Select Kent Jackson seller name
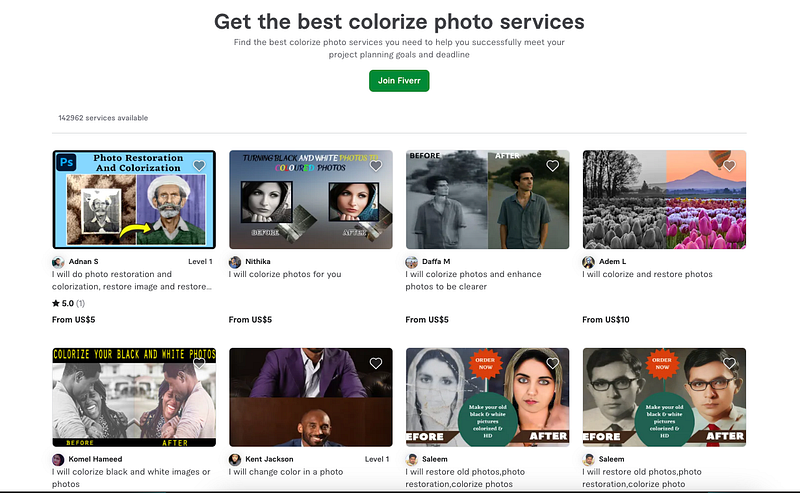Viewport: 800px width, 493px height. click(x=269, y=459)
